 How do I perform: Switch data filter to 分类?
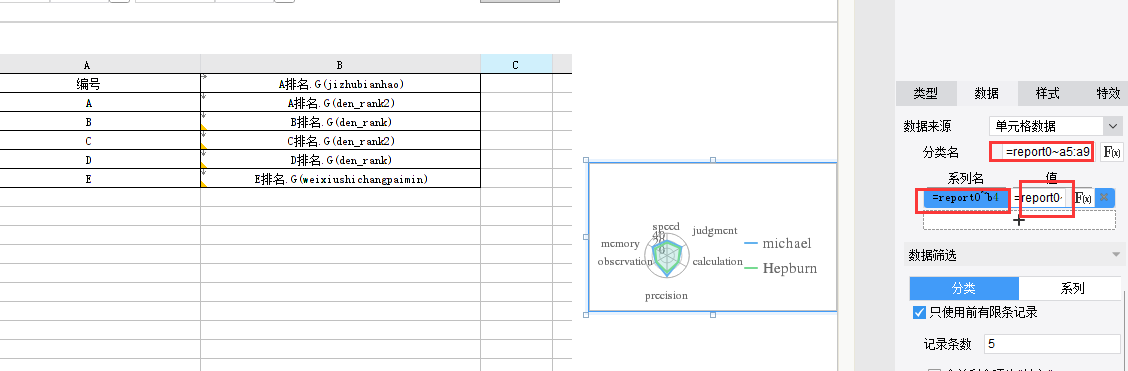(x=964, y=288)
